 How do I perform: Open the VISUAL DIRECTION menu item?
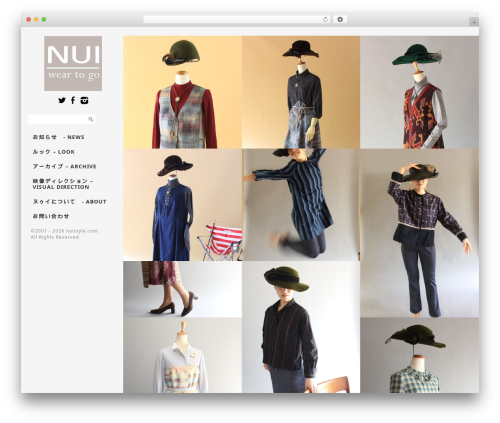63,184
